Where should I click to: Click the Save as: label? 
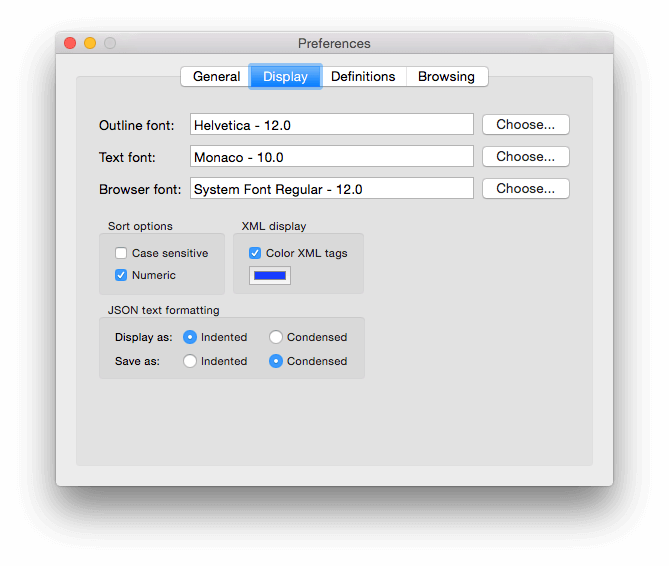137,361
